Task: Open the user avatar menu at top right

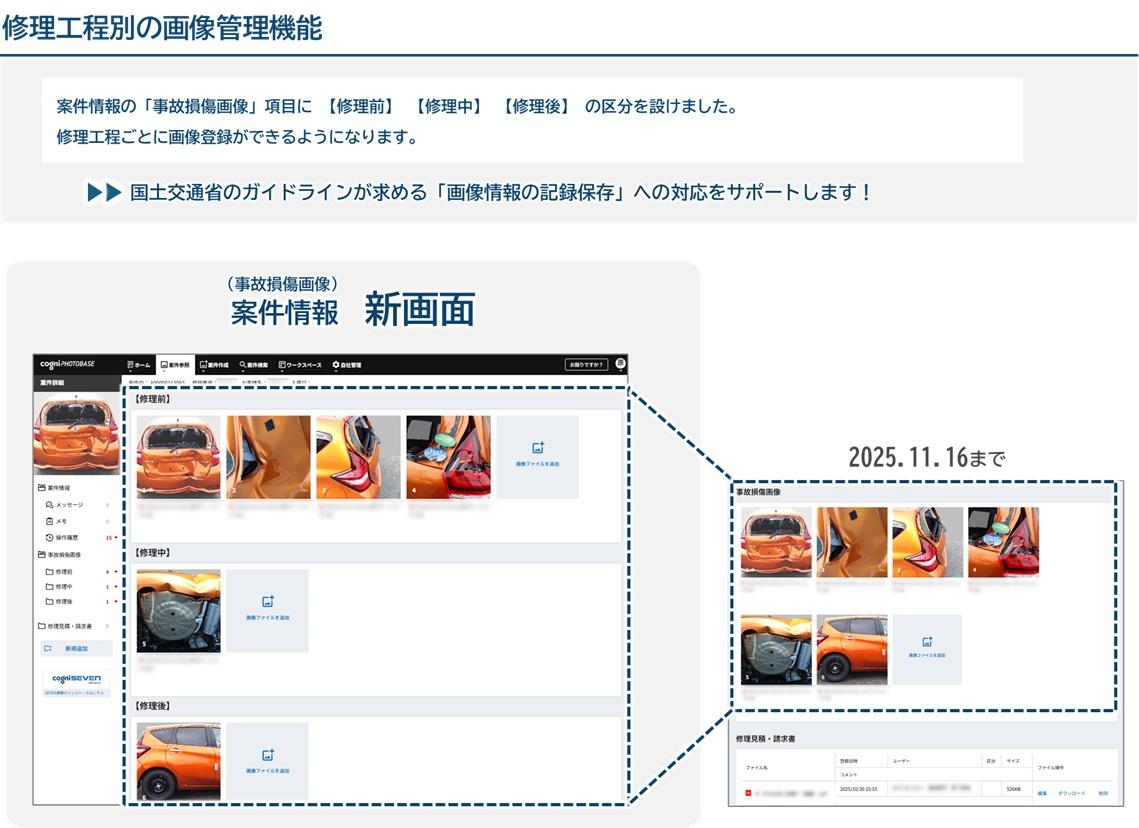Action: tap(620, 364)
